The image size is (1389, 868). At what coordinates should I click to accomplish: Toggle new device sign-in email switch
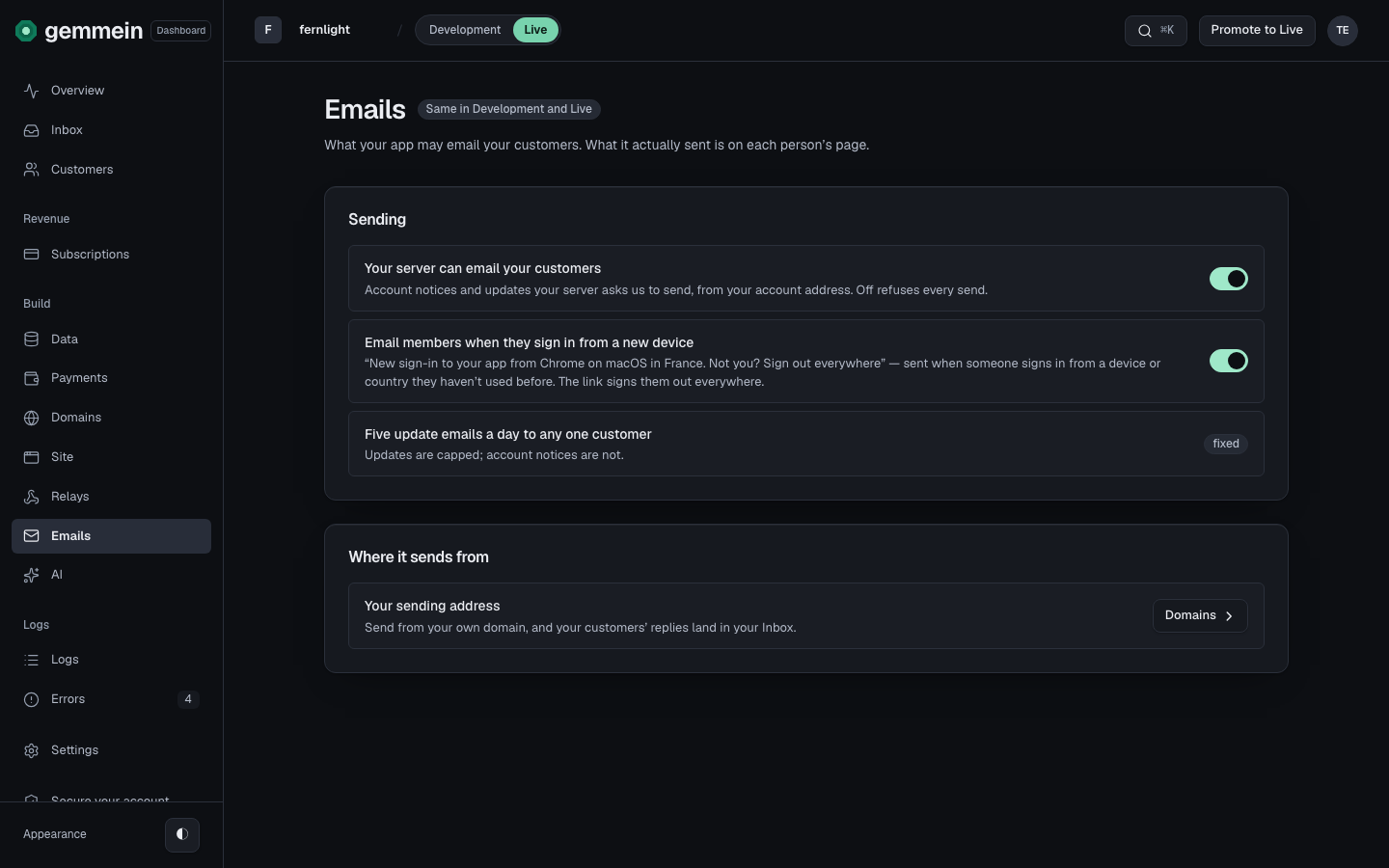(x=1229, y=361)
